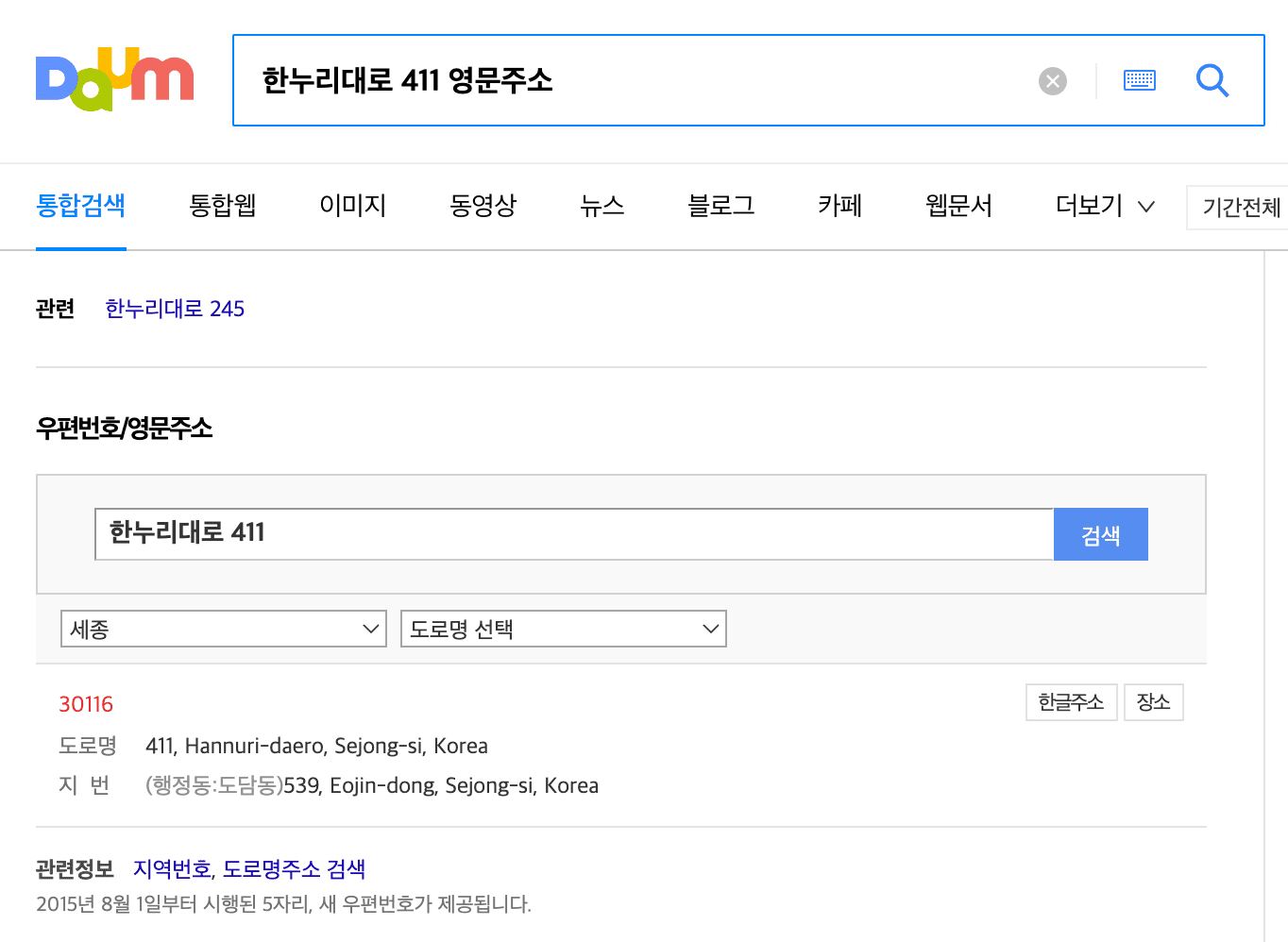The image size is (1288, 942).
Task: Switch to the 웹문서 search tab
Action: [958, 206]
